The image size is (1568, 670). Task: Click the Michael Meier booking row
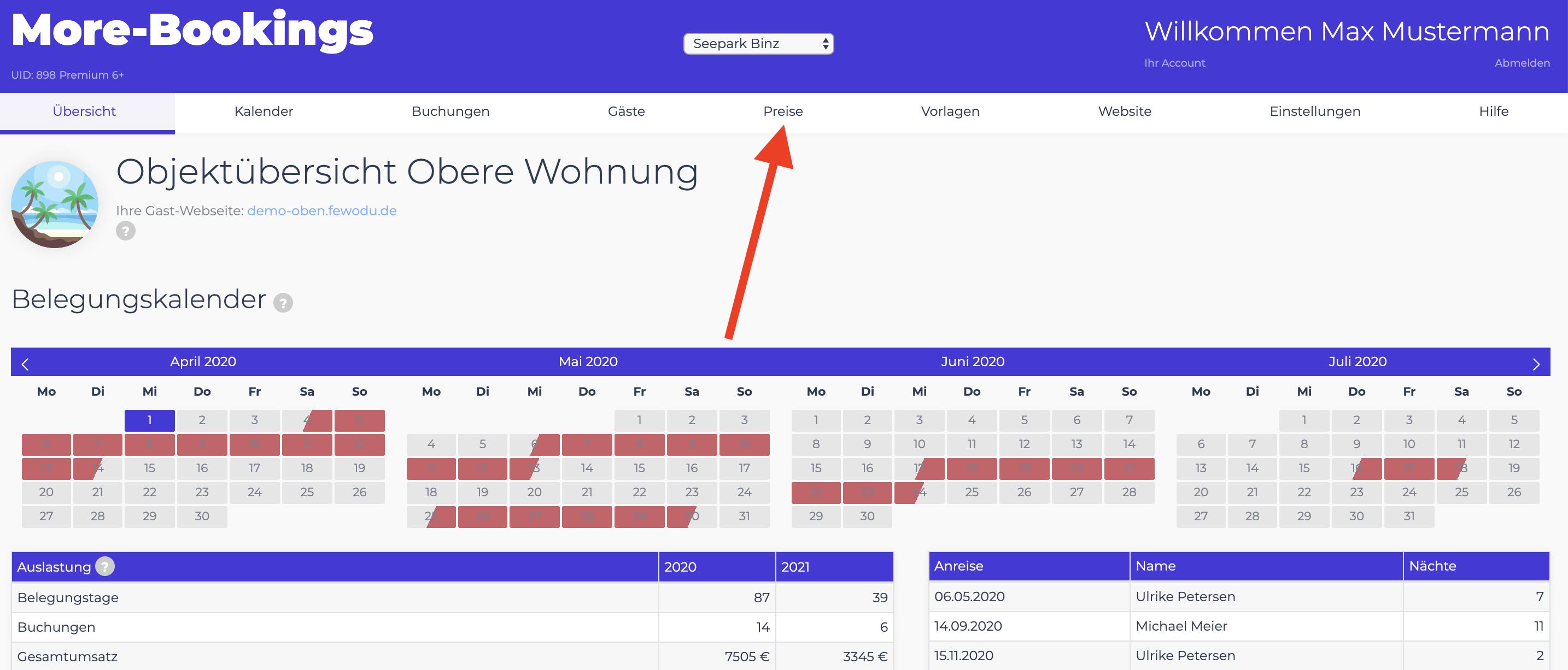1239,626
